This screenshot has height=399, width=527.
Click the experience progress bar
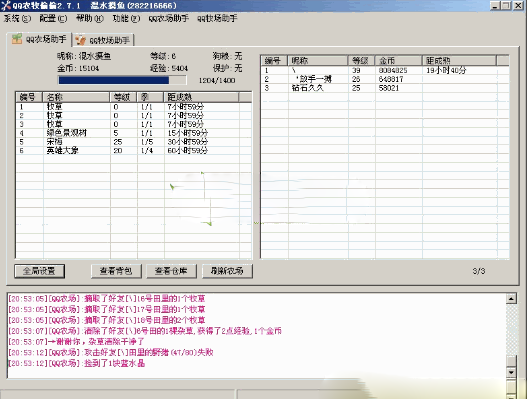[x=122, y=80]
